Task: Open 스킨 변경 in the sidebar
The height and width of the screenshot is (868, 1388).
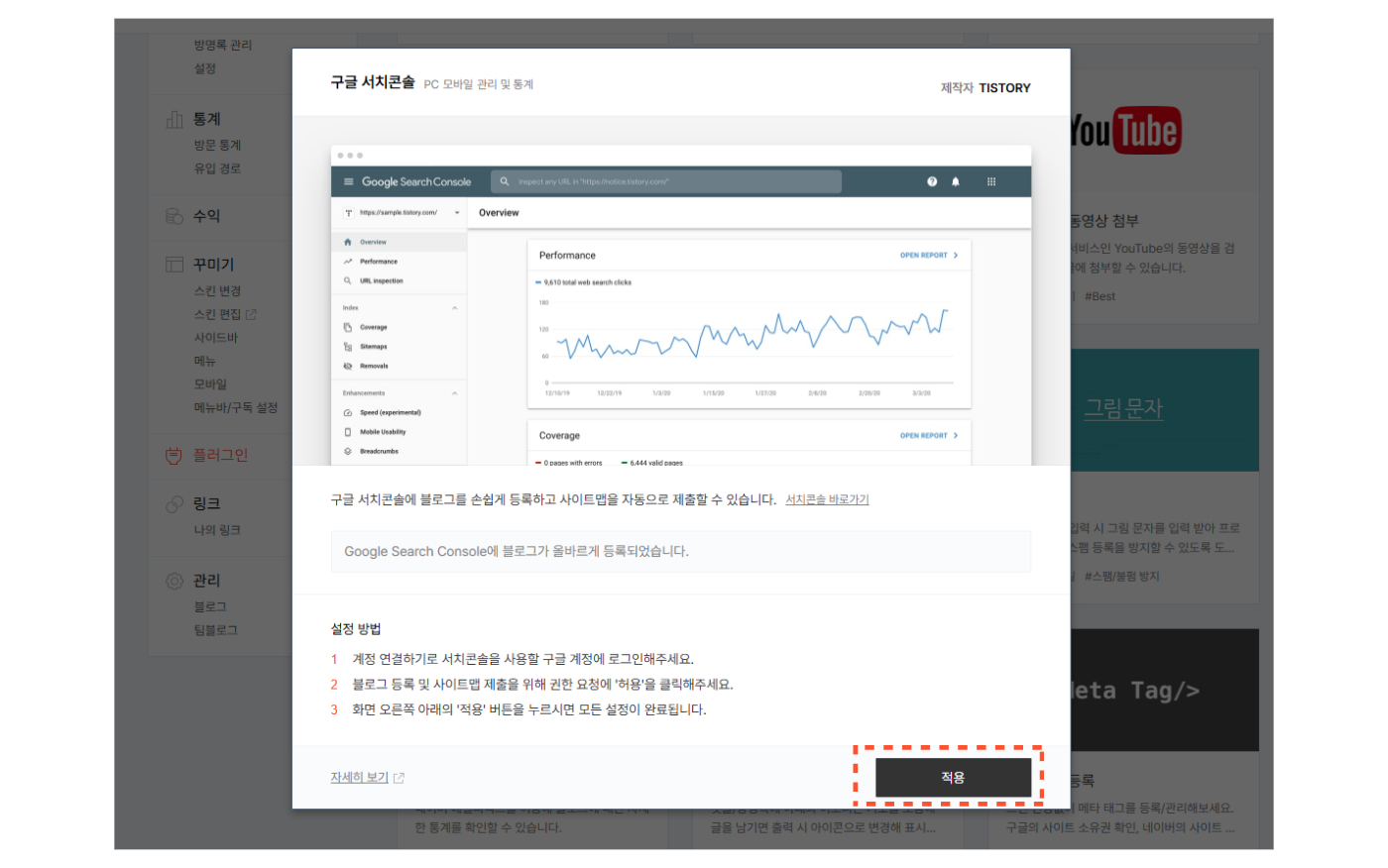Action: tap(217, 291)
